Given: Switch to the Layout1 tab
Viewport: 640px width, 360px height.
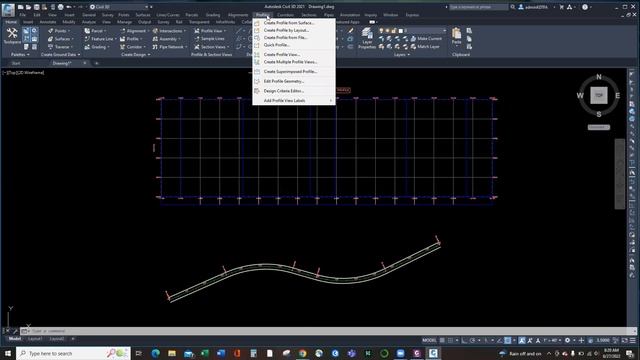Looking at the screenshot, I should point(35,339).
